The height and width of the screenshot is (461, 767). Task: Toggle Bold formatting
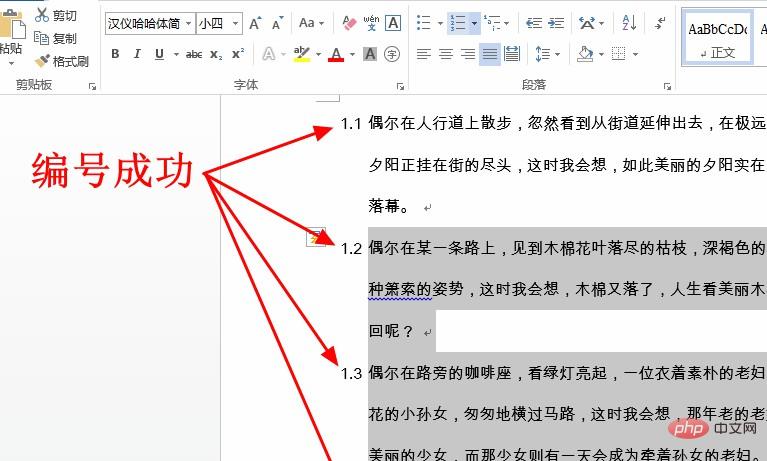(x=115, y=54)
